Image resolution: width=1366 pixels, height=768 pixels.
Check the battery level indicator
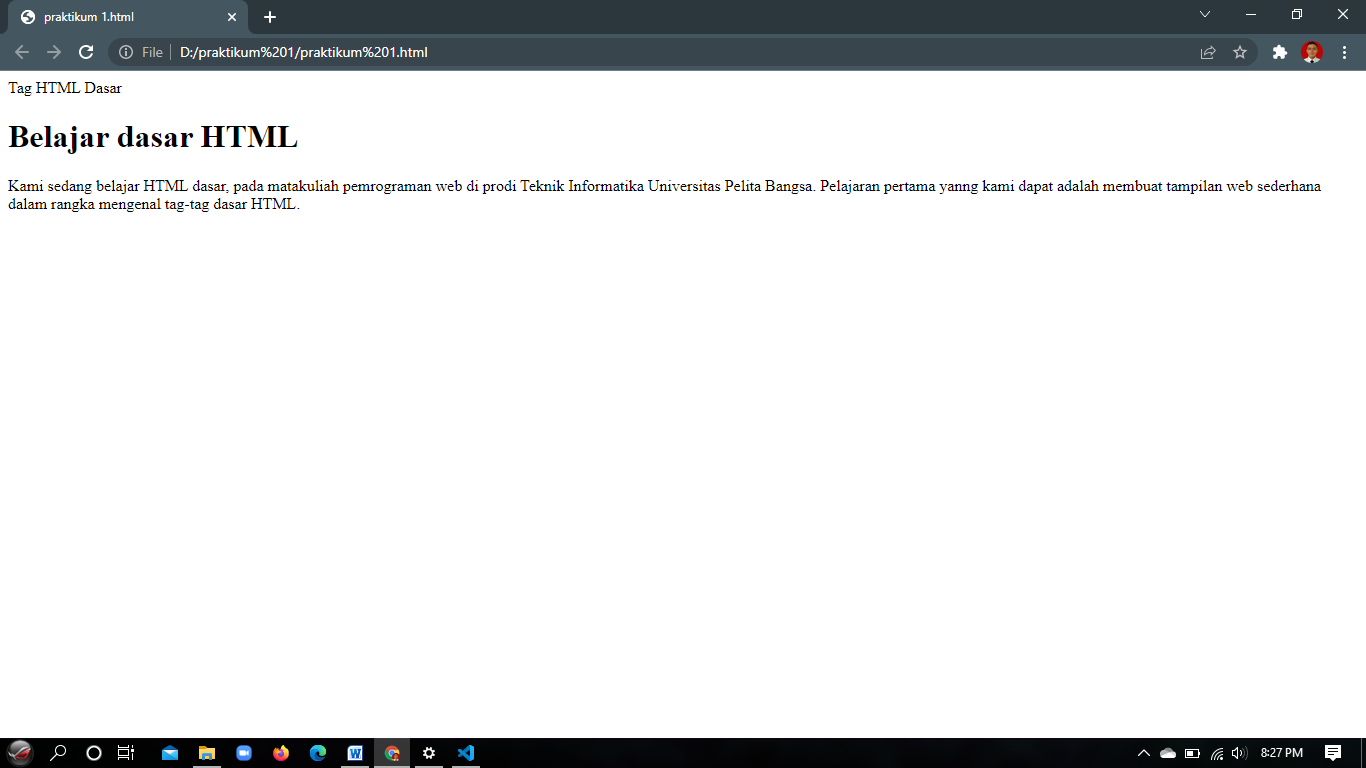[x=1192, y=753]
